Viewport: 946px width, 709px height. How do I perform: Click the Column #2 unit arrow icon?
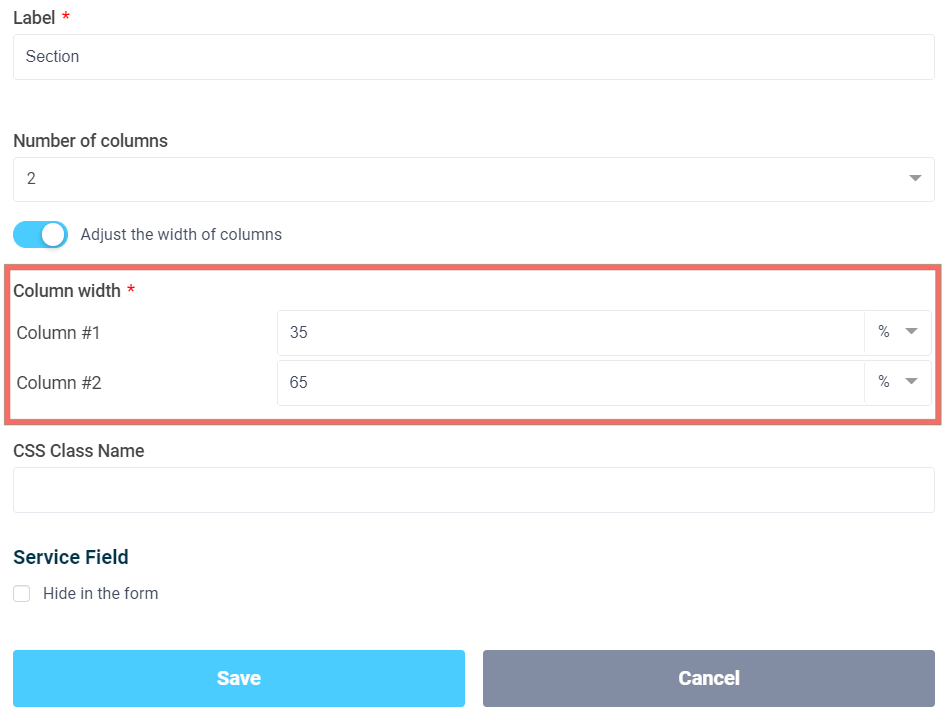[911, 382]
